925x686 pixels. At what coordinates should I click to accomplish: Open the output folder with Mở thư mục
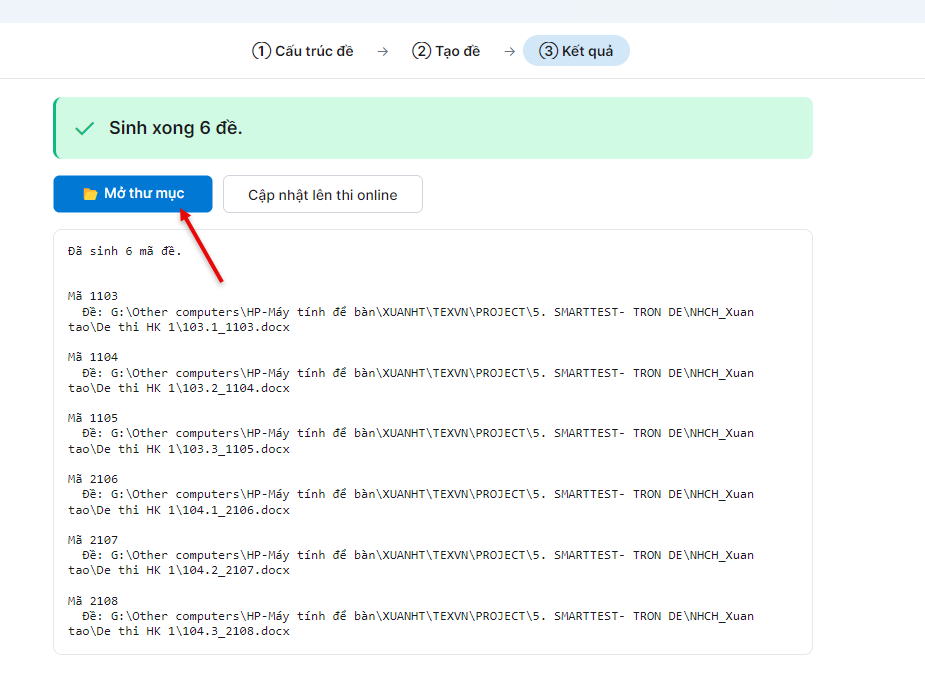133,193
